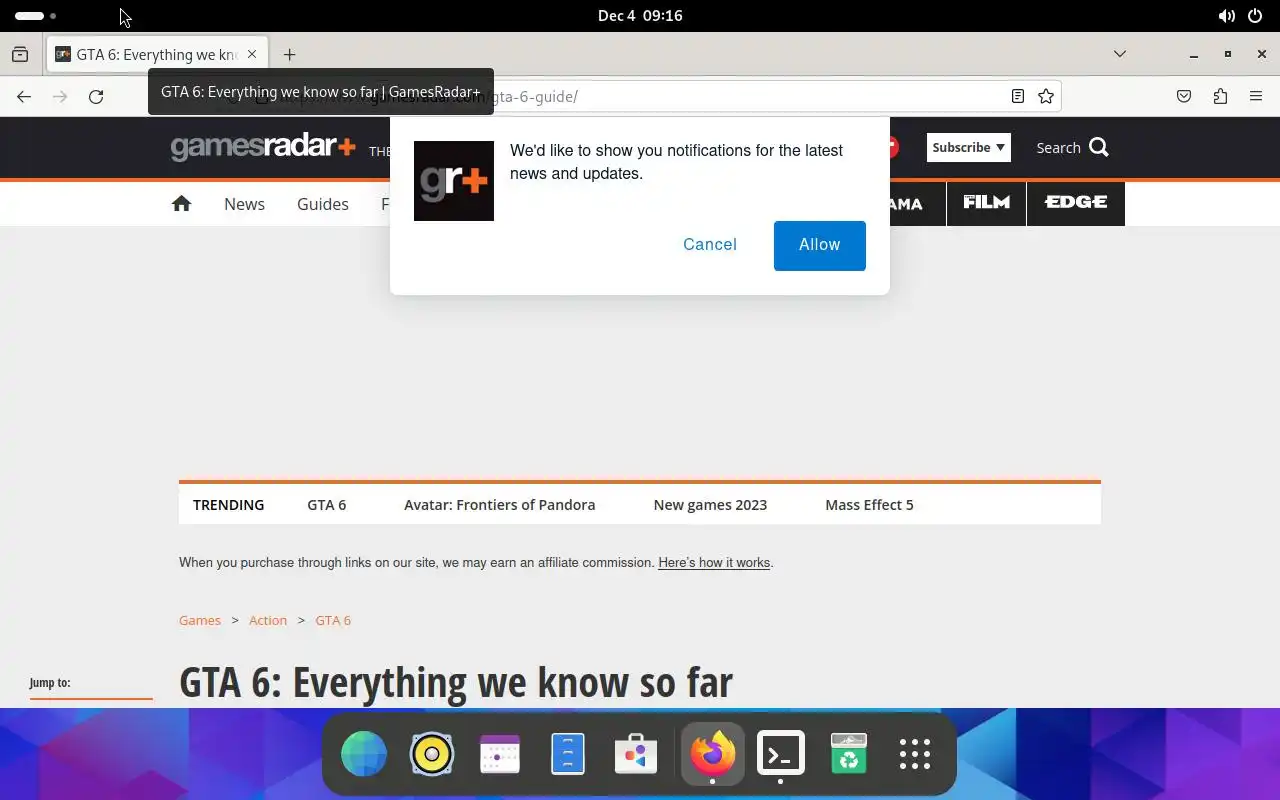Image resolution: width=1280 pixels, height=800 pixels.
Task: Allow notifications from GamesRadar
Action: pyautogui.click(x=819, y=245)
